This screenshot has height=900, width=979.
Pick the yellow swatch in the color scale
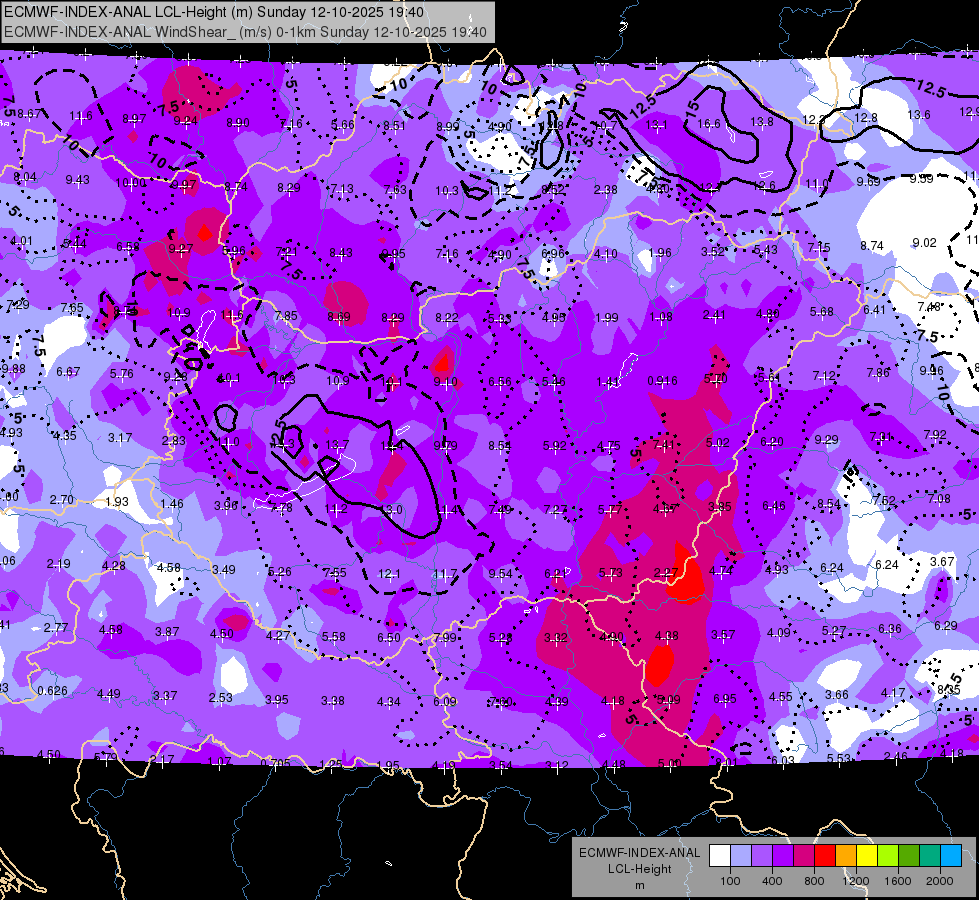[867, 855]
